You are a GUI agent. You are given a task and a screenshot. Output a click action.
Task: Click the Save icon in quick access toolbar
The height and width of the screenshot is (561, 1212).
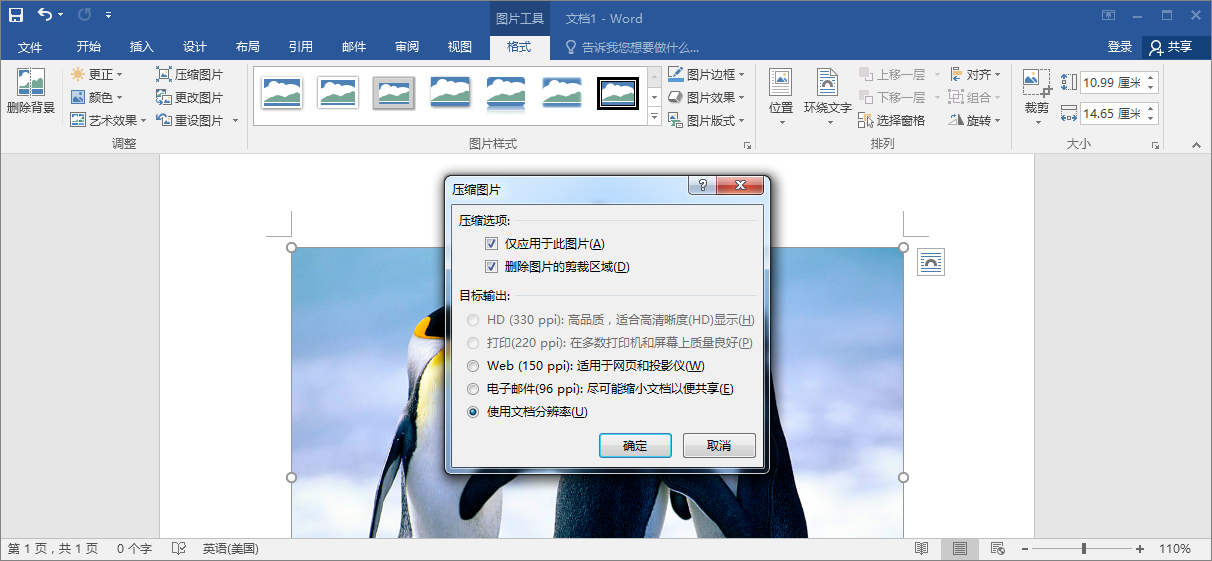pos(16,16)
